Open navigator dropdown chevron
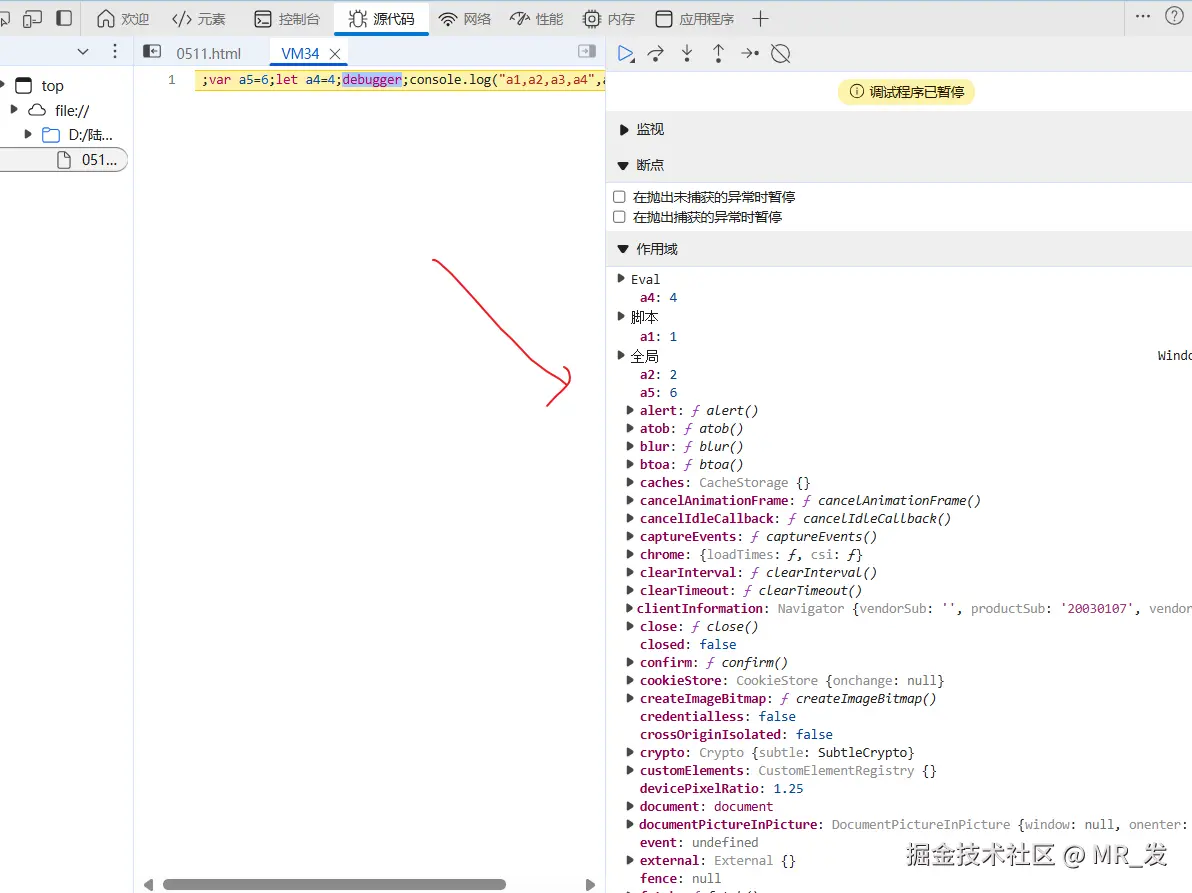Viewport: 1192px width, 893px height. point(83,52)
